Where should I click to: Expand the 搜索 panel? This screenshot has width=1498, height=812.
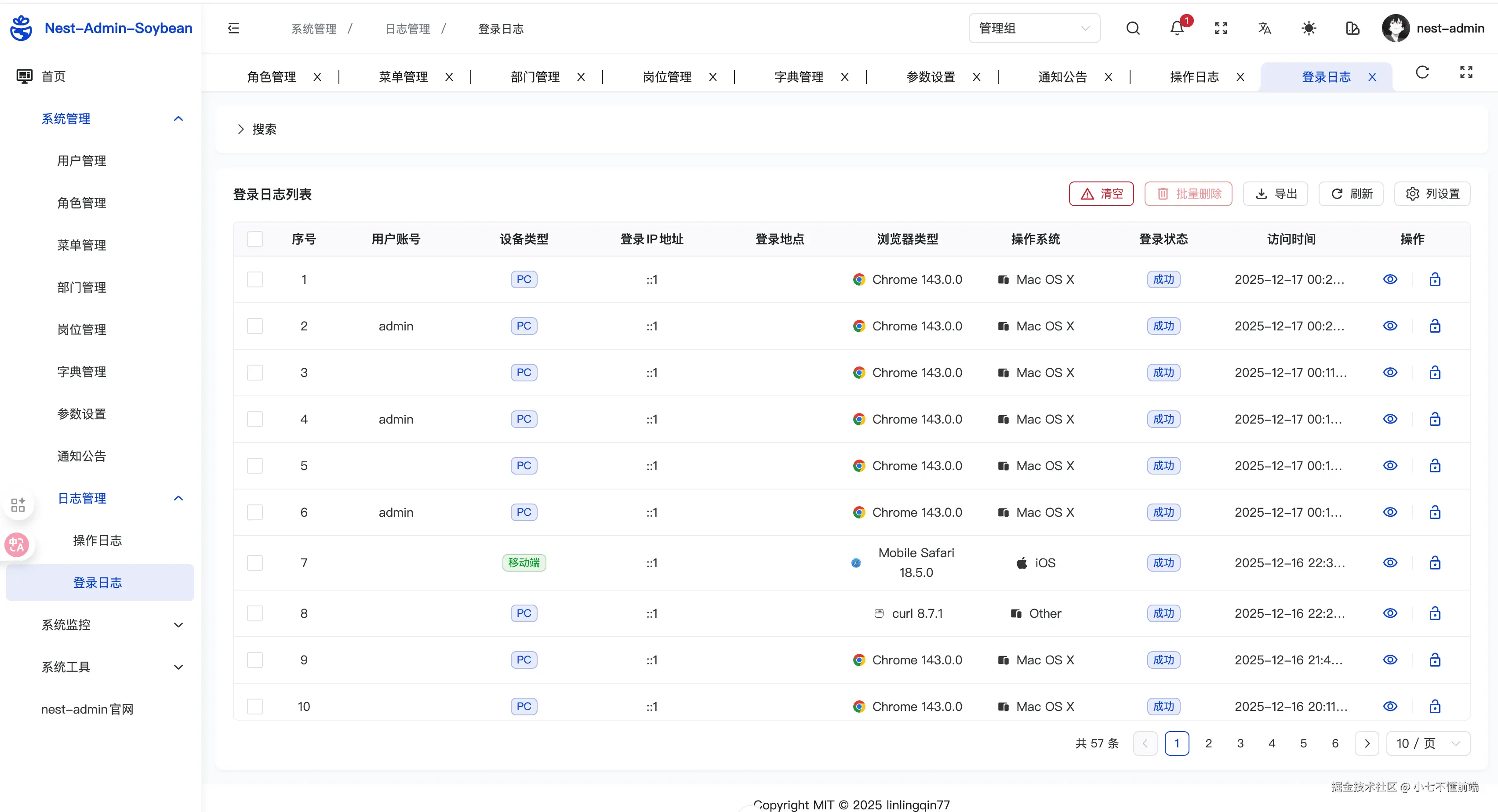257,129
